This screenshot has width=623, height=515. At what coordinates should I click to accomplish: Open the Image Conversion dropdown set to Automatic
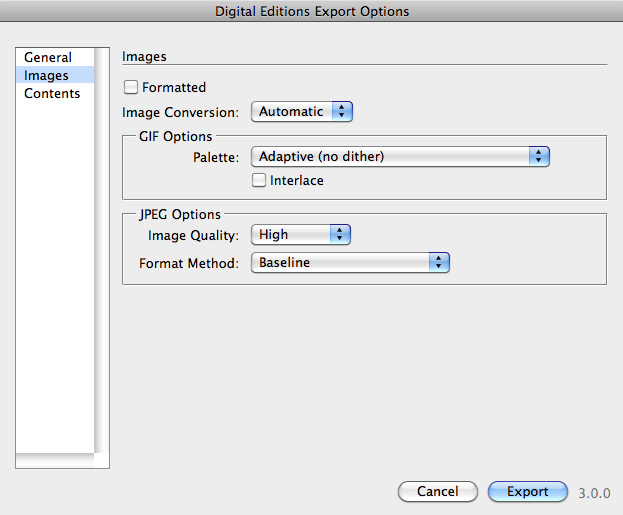pyautogui.click(x=302, y=112)
